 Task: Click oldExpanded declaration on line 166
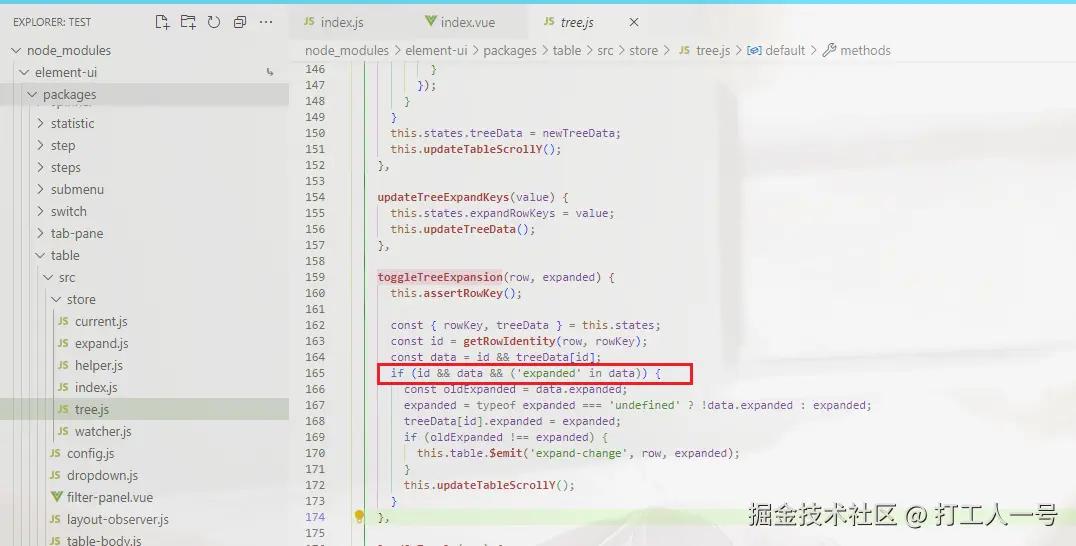pos(479,389)
